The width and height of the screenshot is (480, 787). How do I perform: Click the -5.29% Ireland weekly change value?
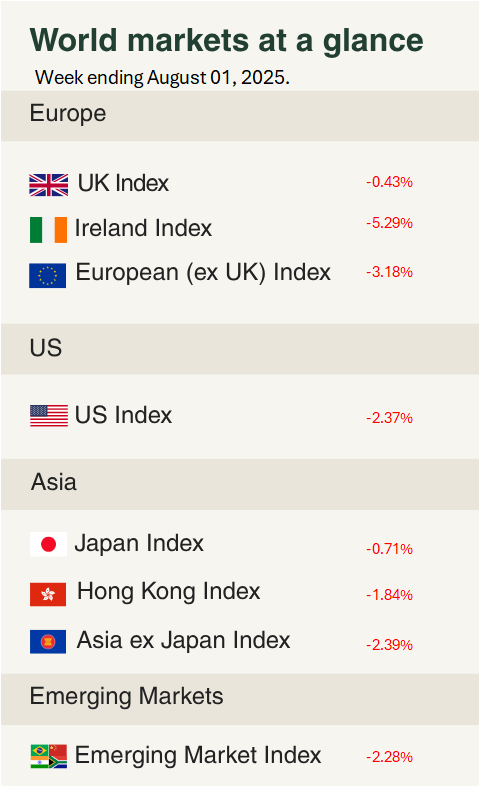389,223
